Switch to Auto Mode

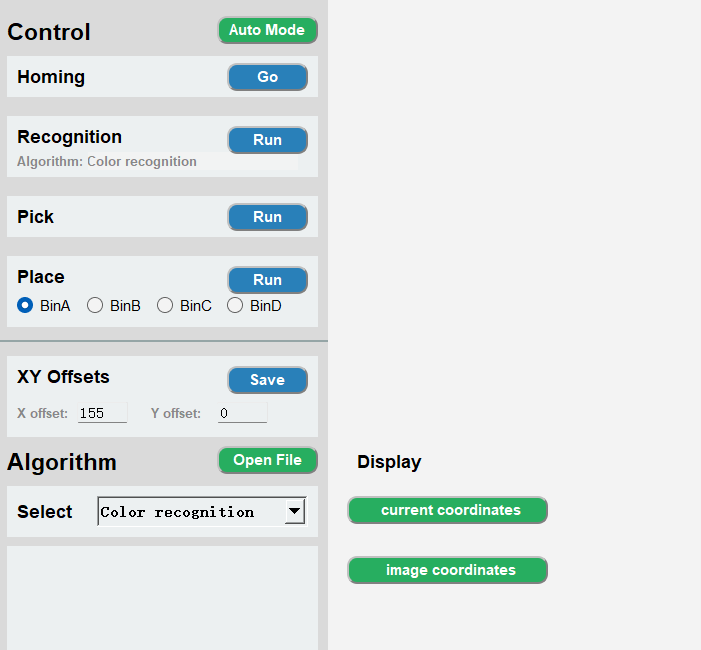[267, 30]
